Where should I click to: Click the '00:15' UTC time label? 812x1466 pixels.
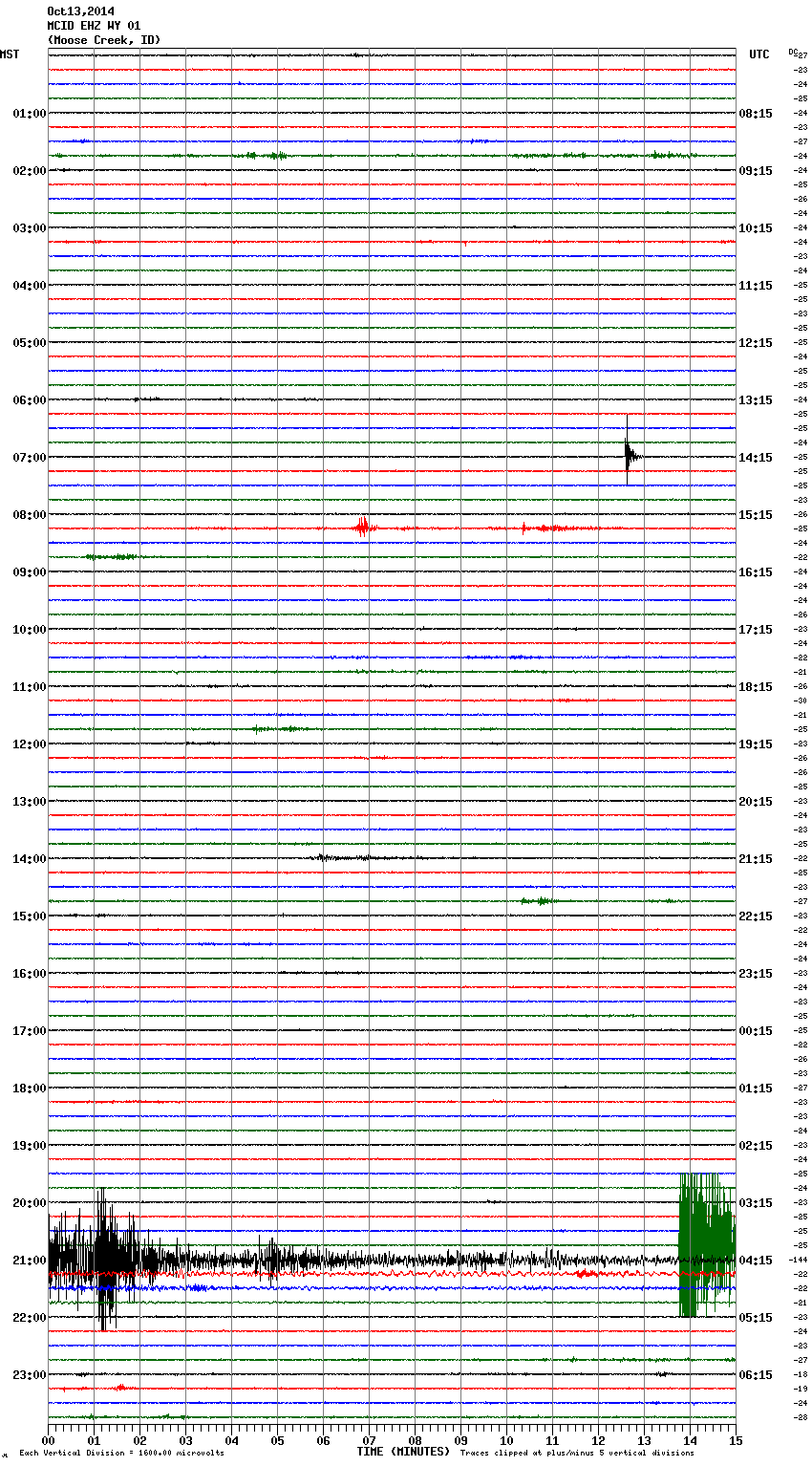pos(756,1031)
